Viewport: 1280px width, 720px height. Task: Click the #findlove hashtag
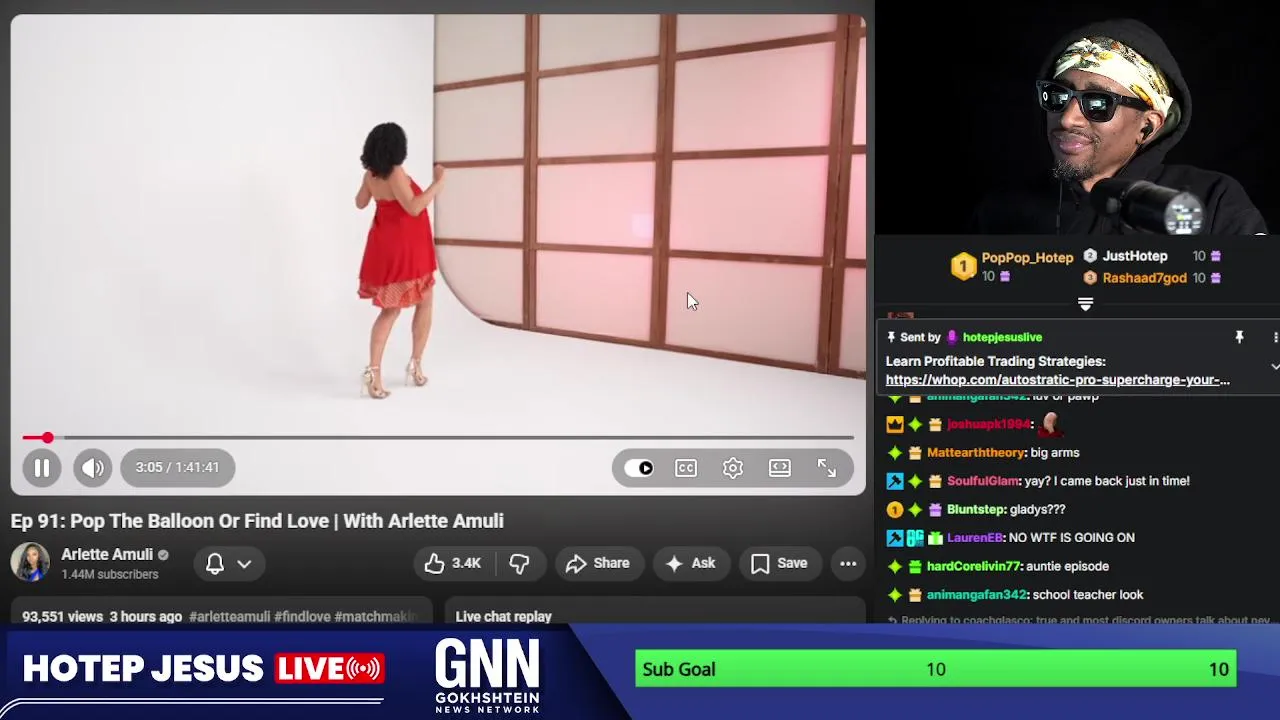click(x=302, y=617)
